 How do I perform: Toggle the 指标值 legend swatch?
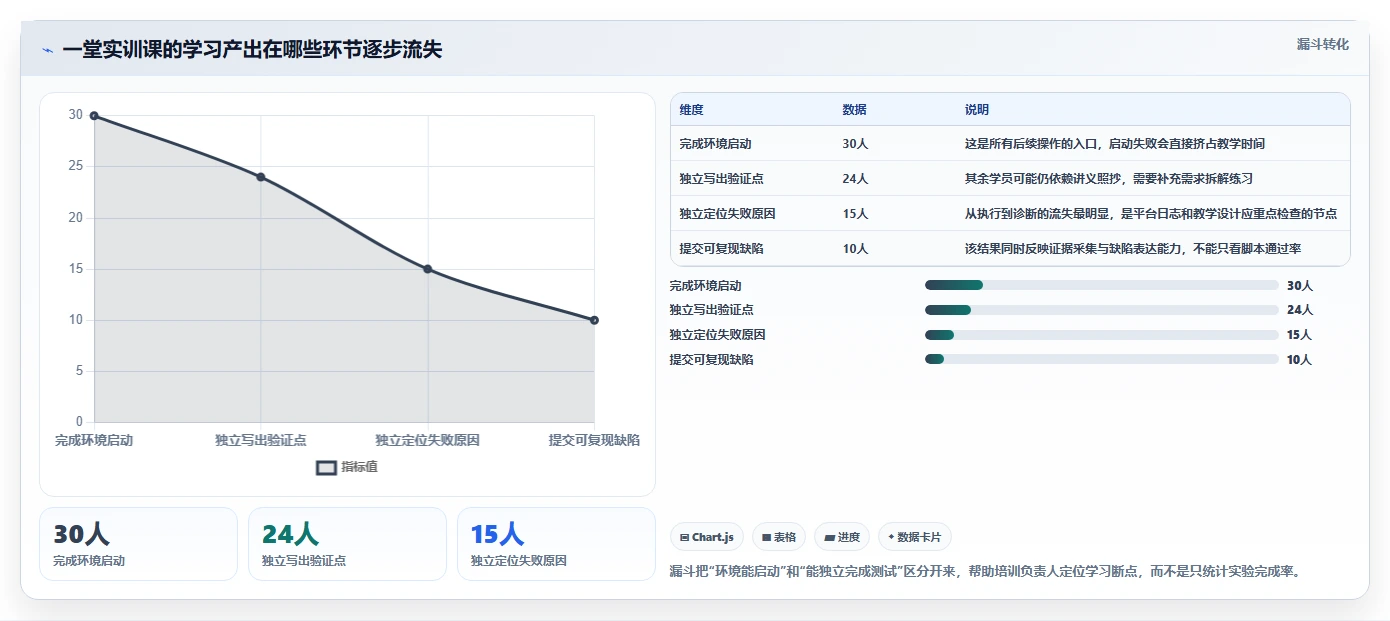(326, 467)
